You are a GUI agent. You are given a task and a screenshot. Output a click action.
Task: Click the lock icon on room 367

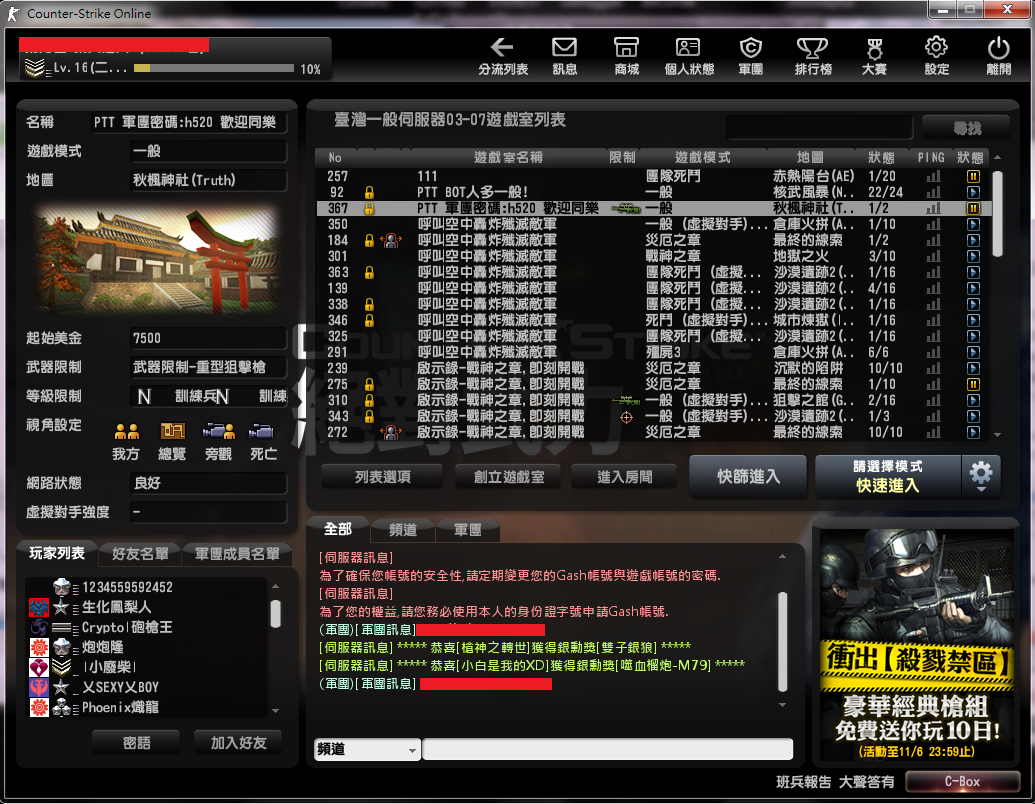(369, 208)
